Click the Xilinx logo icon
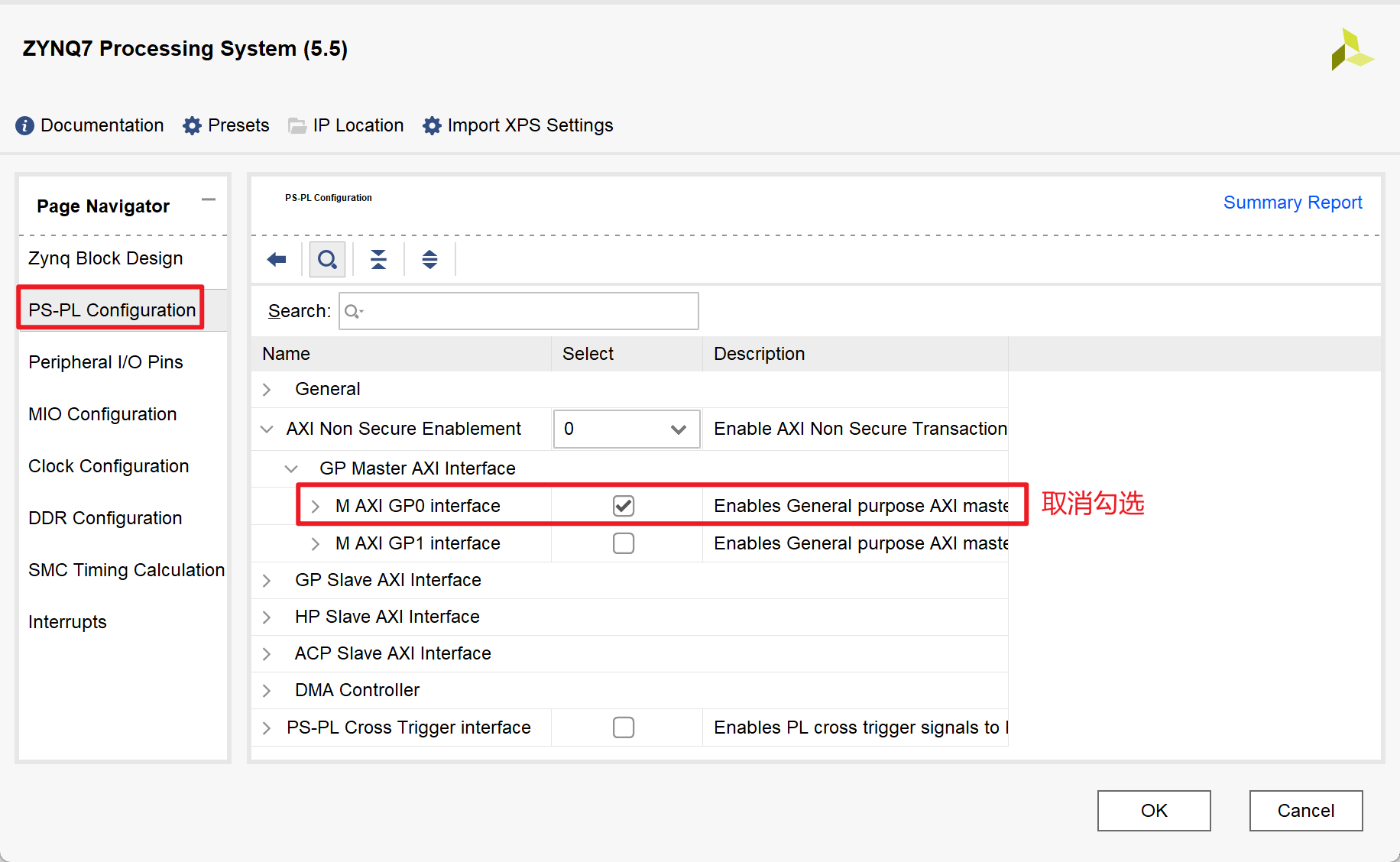Image resolution: width=1400 pixels, height=862 pixels. pos(1352,50)
